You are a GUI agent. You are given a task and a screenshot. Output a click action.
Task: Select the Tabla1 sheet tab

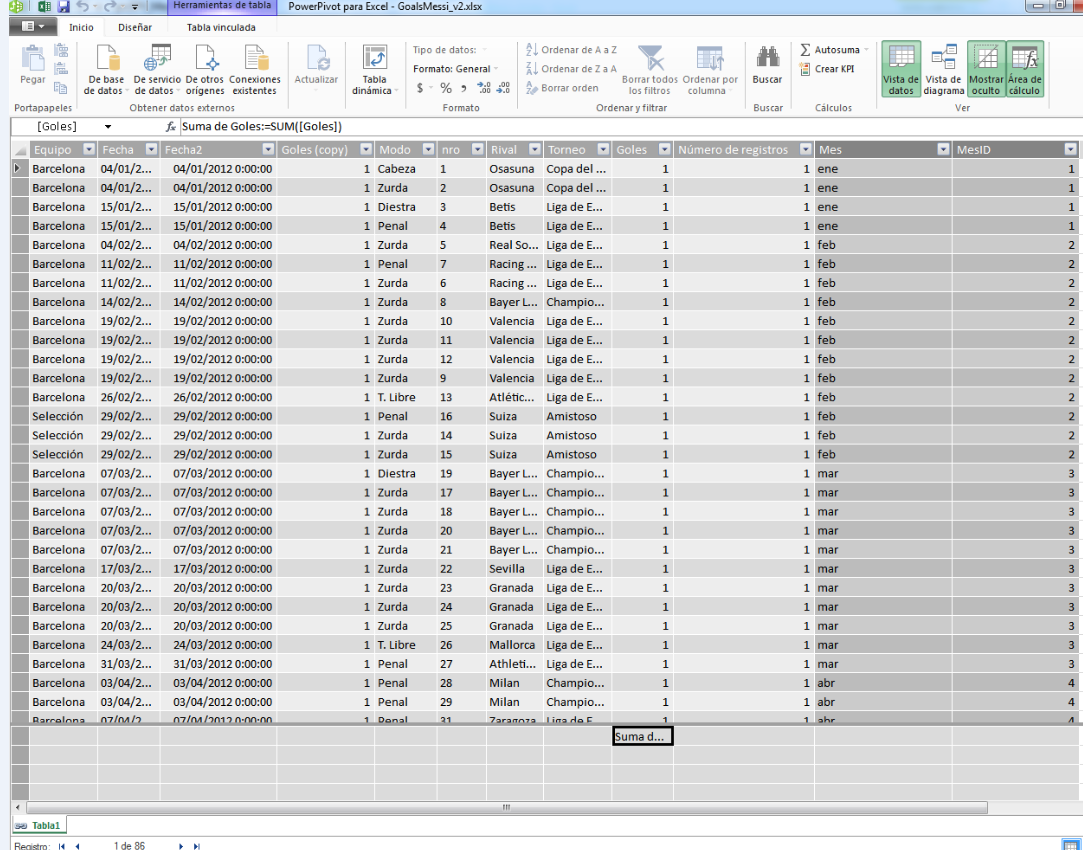point(39,826)
